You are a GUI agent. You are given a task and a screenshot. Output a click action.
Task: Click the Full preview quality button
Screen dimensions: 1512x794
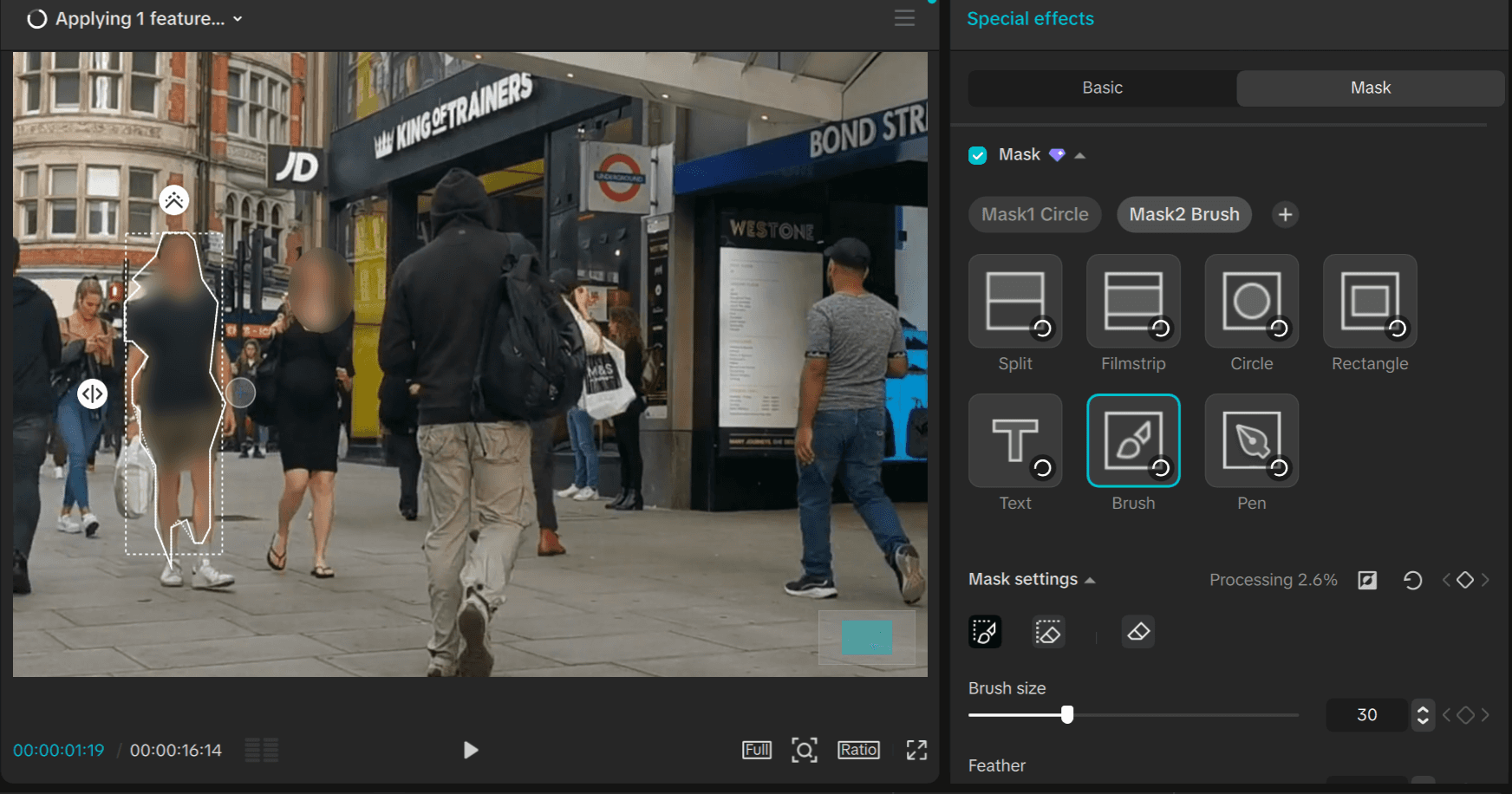757,750
